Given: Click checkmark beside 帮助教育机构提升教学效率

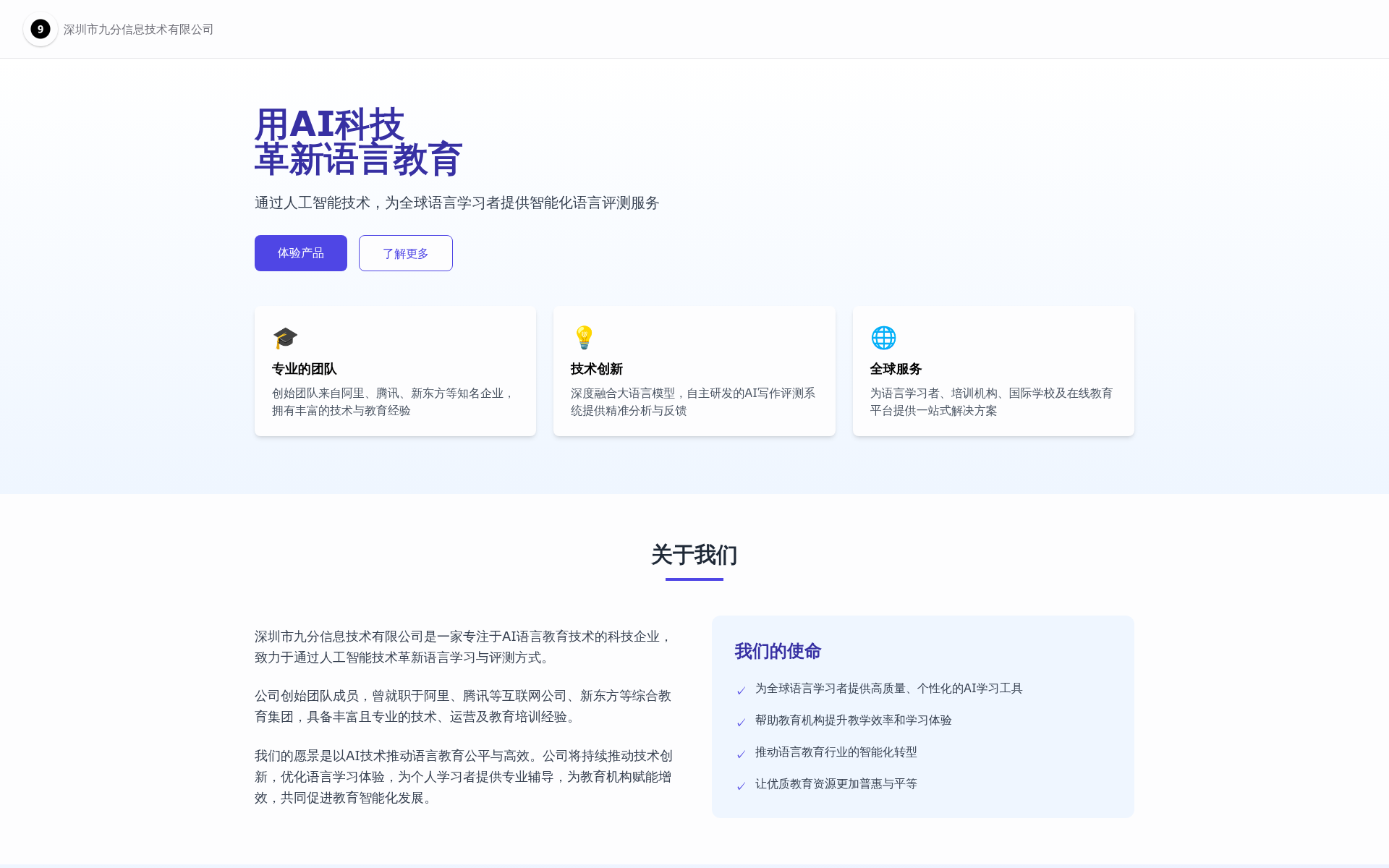Looking at the screenshot, I should (x=741, y=722).
